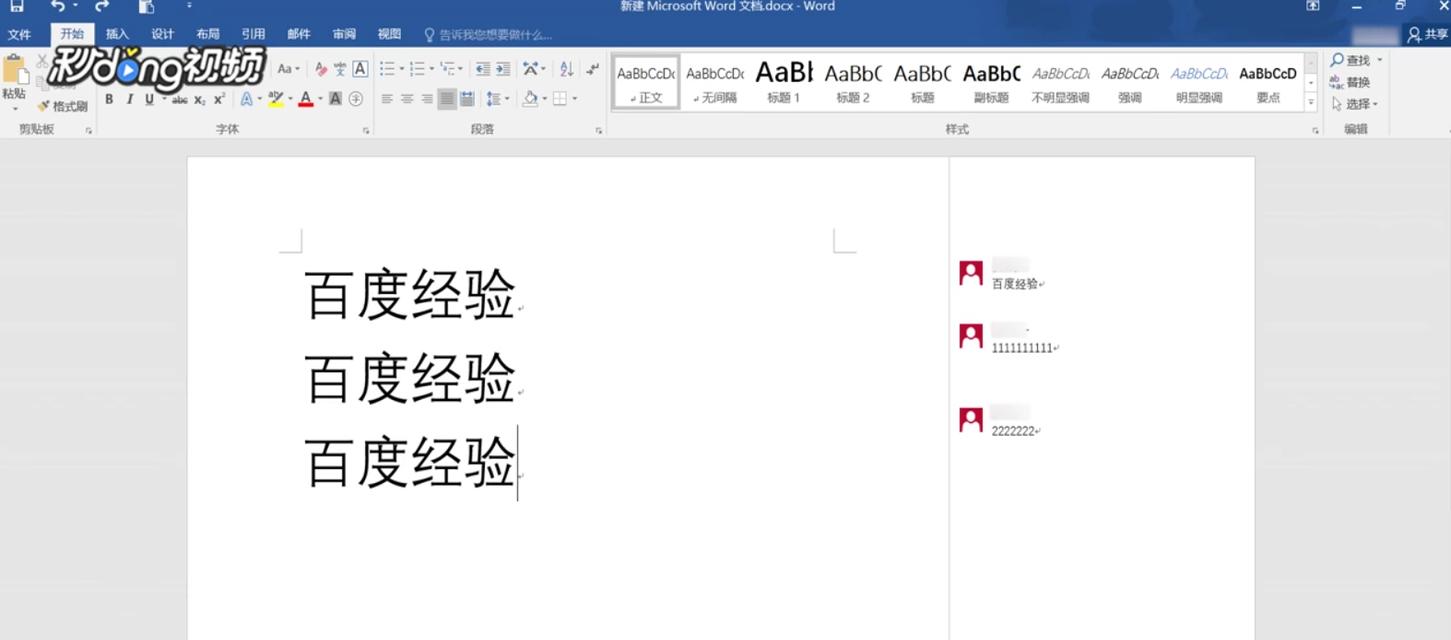This screenshot has width=1451, height=640.
Task: Apply the 标题 1 heading style
Action: 784,82
